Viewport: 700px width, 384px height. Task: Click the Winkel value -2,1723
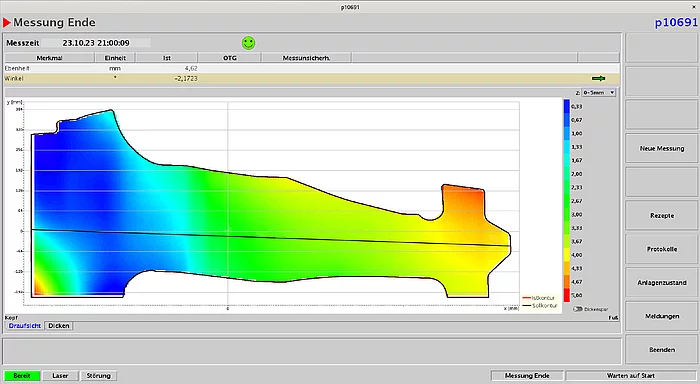(x=186, y=78)
